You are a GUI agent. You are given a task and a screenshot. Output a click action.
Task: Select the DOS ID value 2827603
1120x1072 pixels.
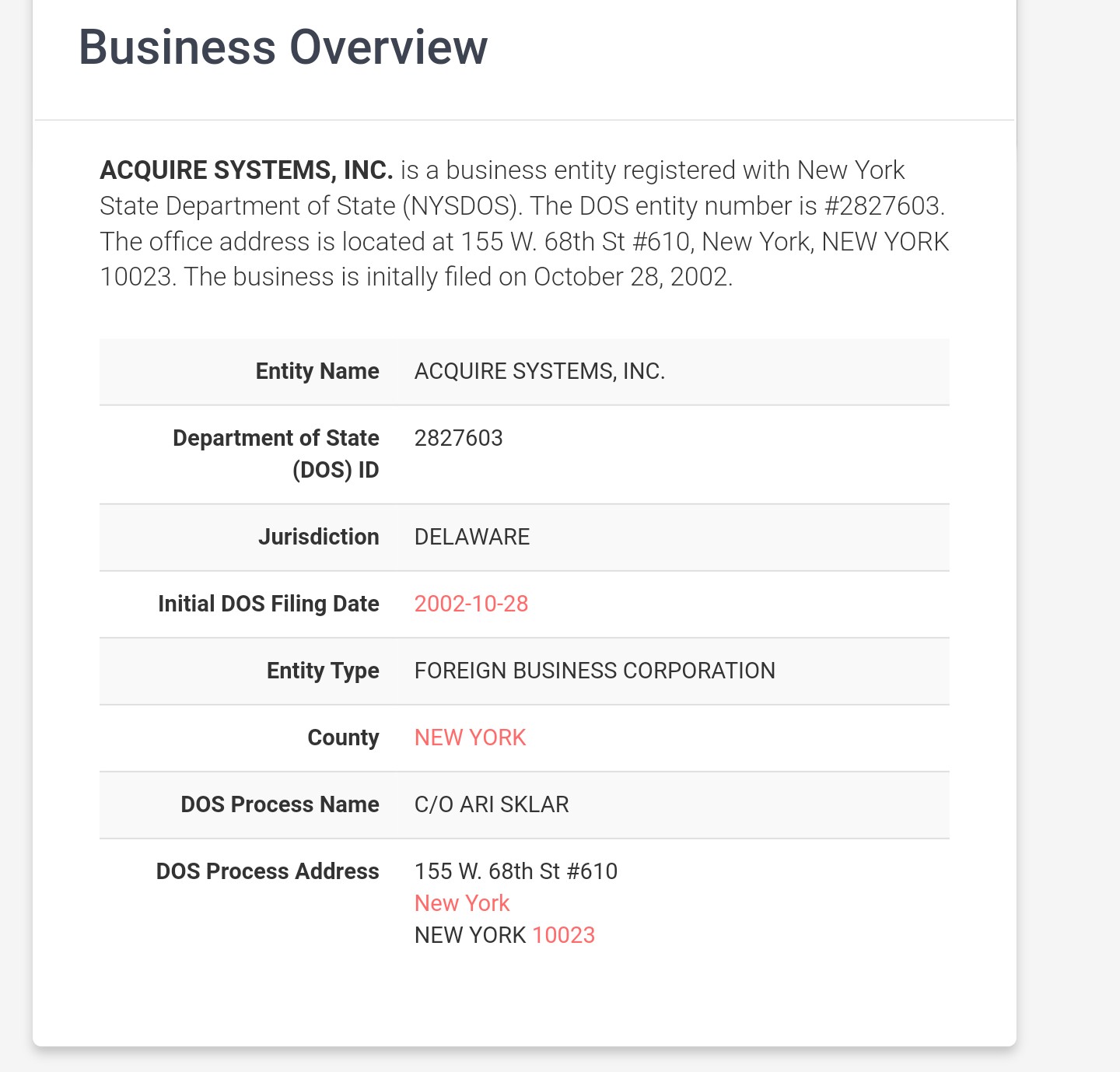[x=459, y=438]
